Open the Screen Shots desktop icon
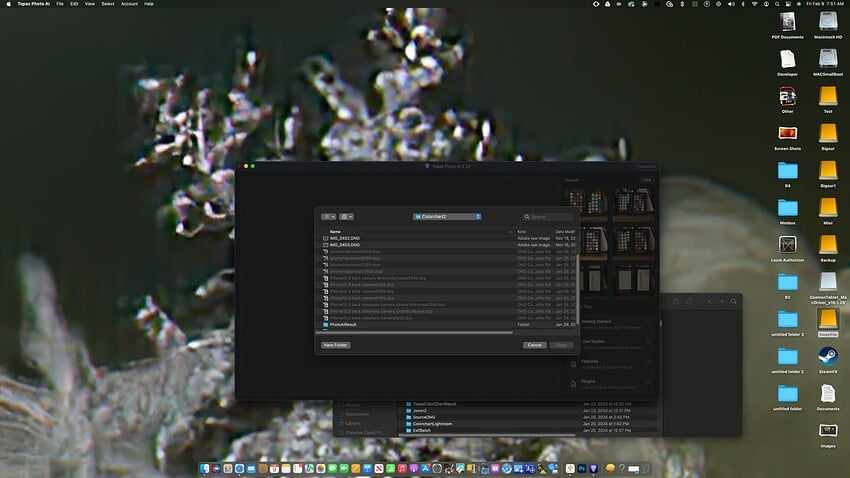Image resolution: width=850 pixels, height=478 pixels. click(x=787, y=133)
